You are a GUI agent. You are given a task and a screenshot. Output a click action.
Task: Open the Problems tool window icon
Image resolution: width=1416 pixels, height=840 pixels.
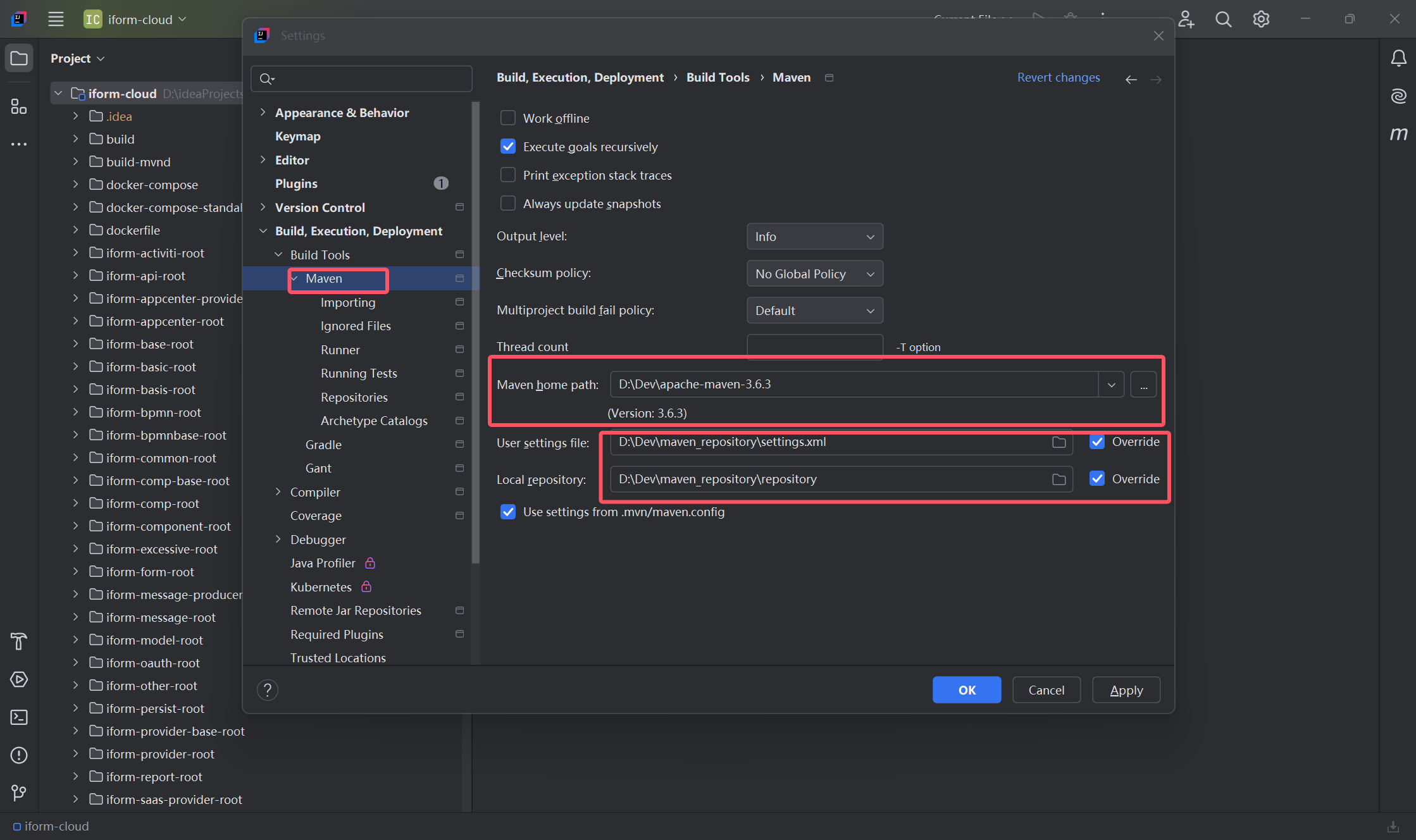tap(19, 755)
